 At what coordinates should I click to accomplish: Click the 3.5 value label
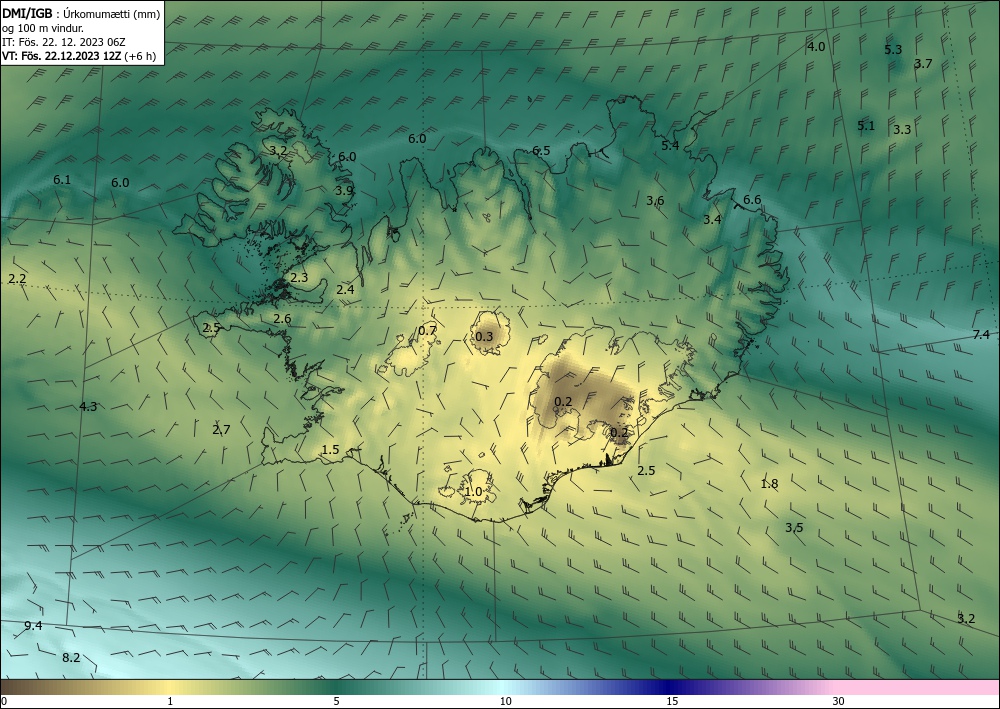click(794, 527)
